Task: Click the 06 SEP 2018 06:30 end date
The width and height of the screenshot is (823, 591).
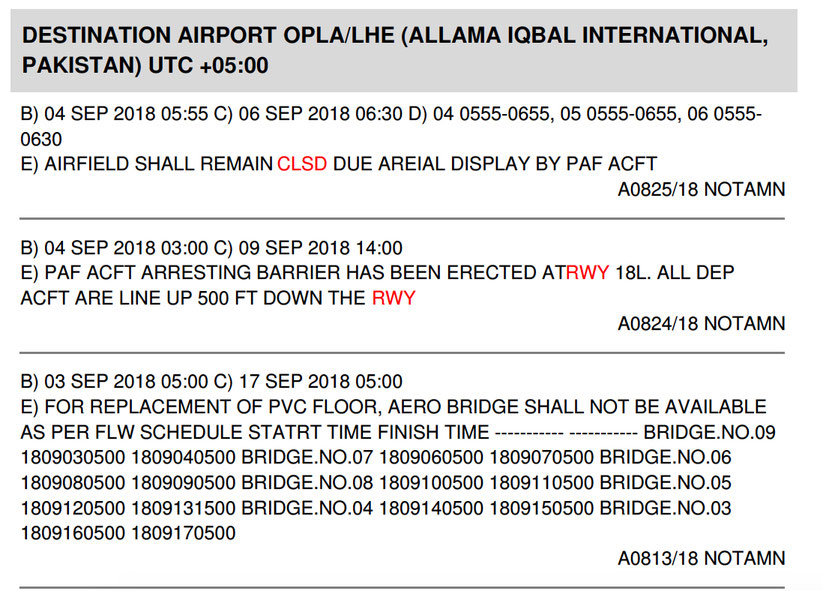Action: (x=320, y=114)
